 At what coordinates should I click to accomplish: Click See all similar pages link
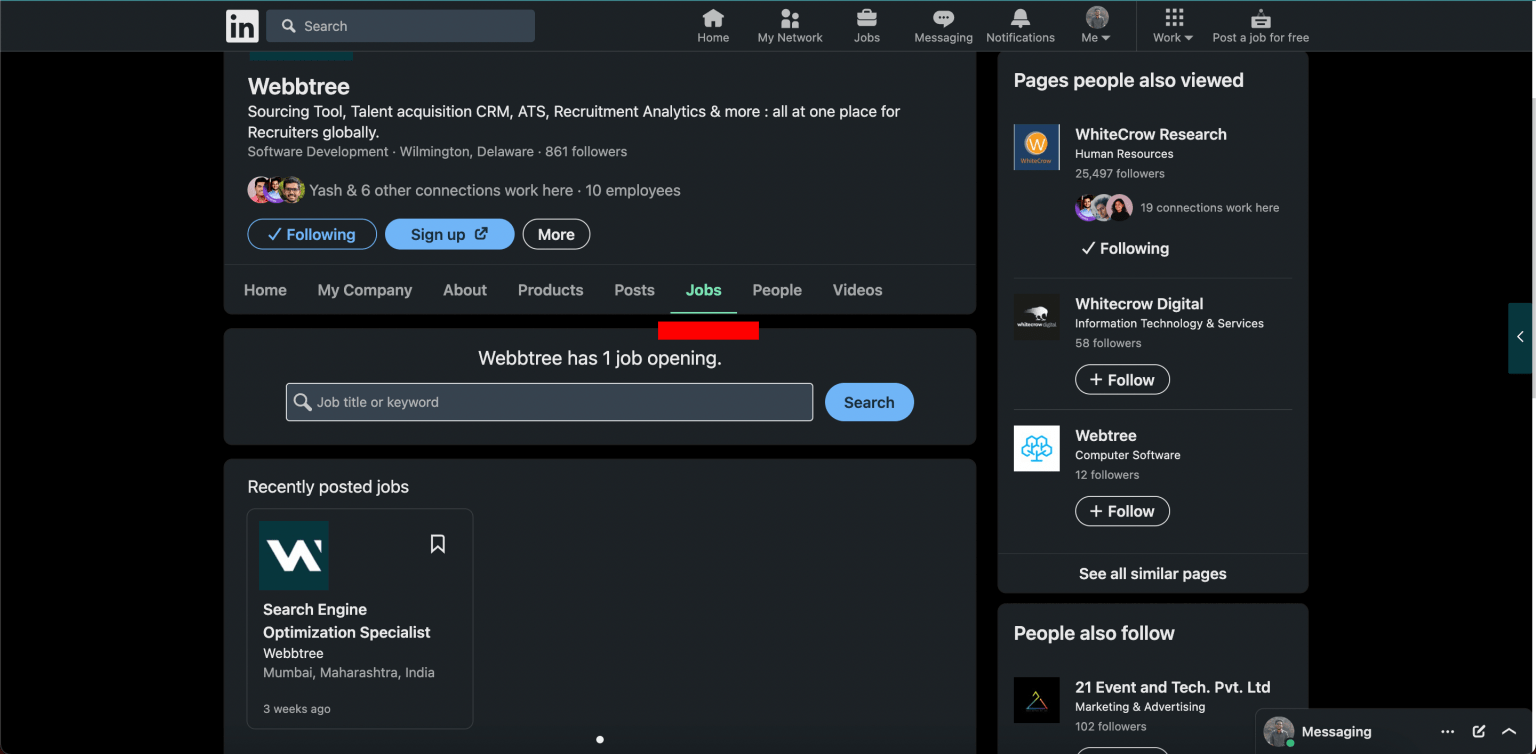(x=1152, y=574)
